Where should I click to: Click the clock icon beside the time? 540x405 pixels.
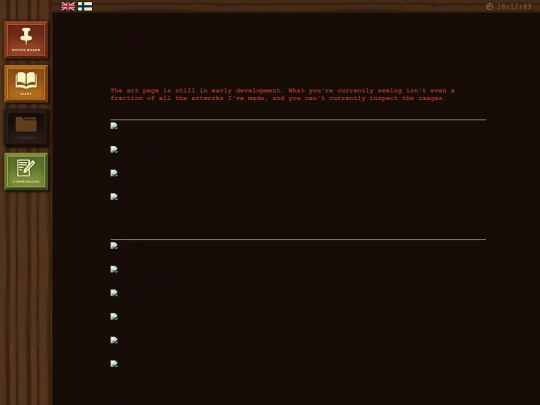coord(489,6)
